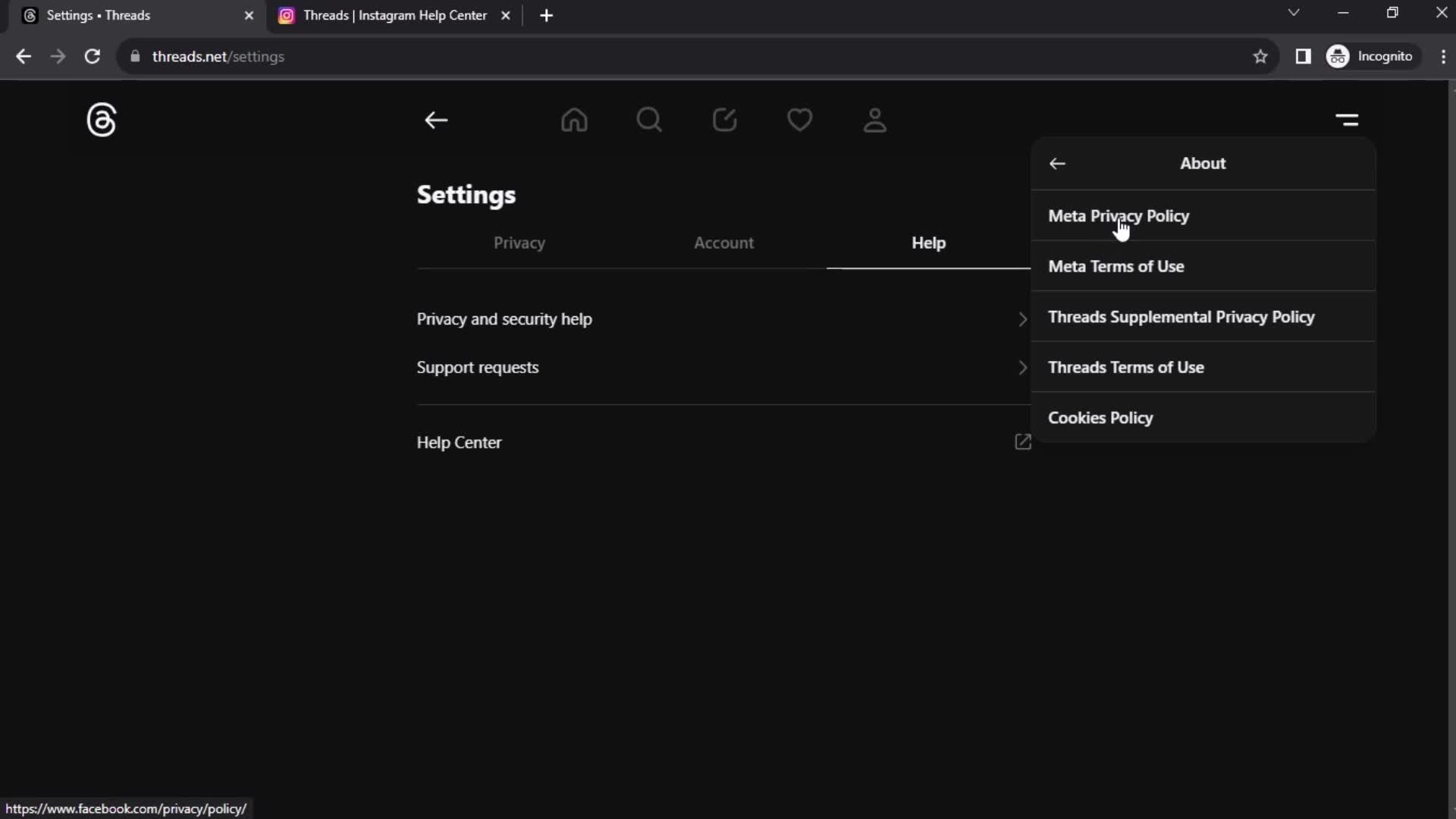Open Profile via the person icon
The width and height of the screenshot is (1456, 819).
pyautogui.click(x=874, y=120)
